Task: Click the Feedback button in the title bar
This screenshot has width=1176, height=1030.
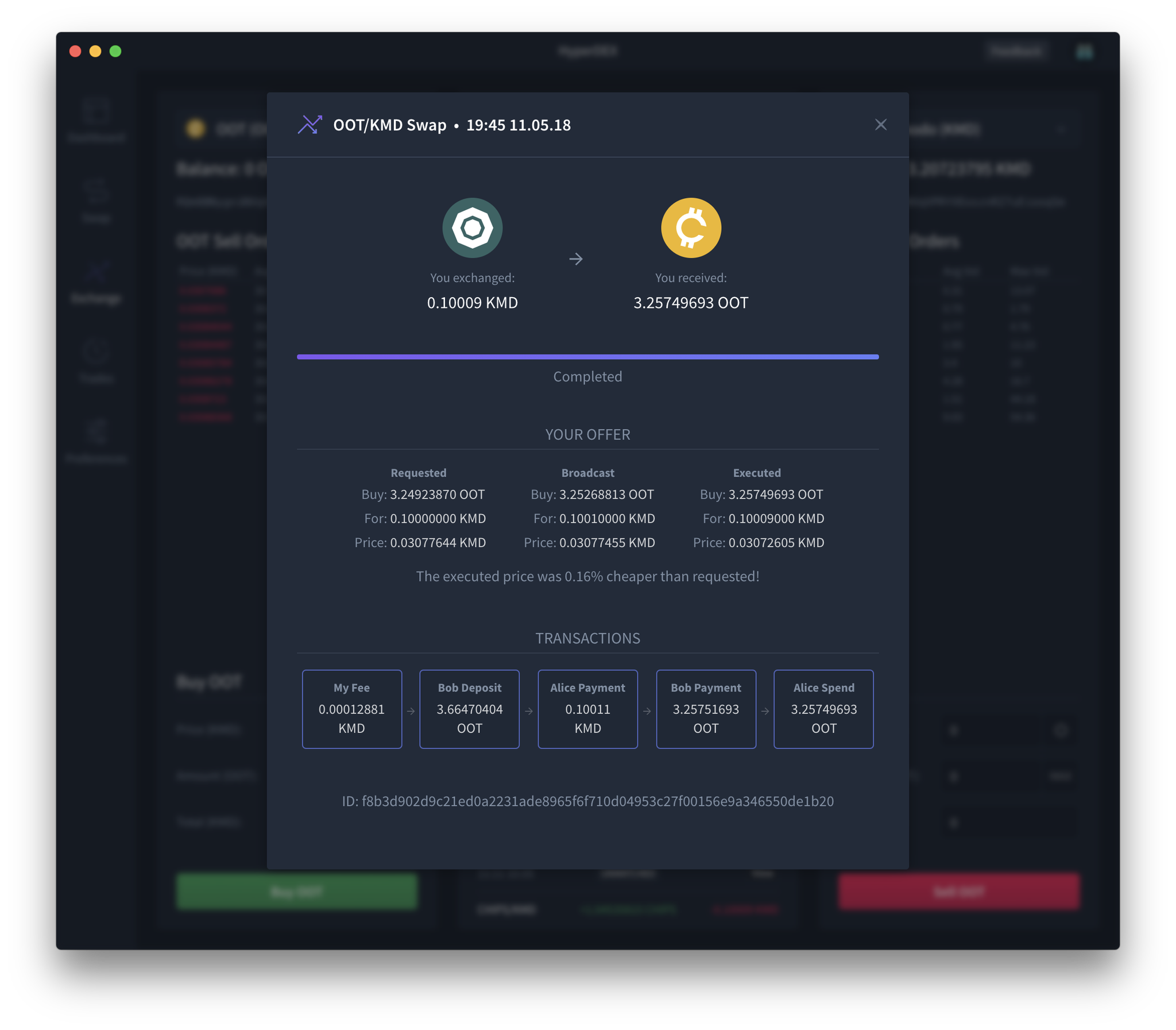Action: (1016, 51)
